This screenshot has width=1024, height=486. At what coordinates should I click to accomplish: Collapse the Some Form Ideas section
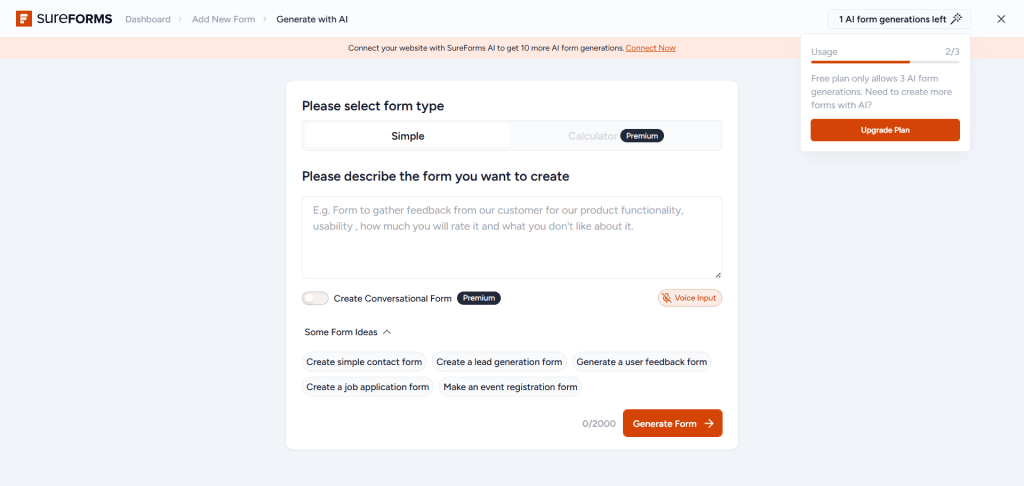(x=387, y=332)
